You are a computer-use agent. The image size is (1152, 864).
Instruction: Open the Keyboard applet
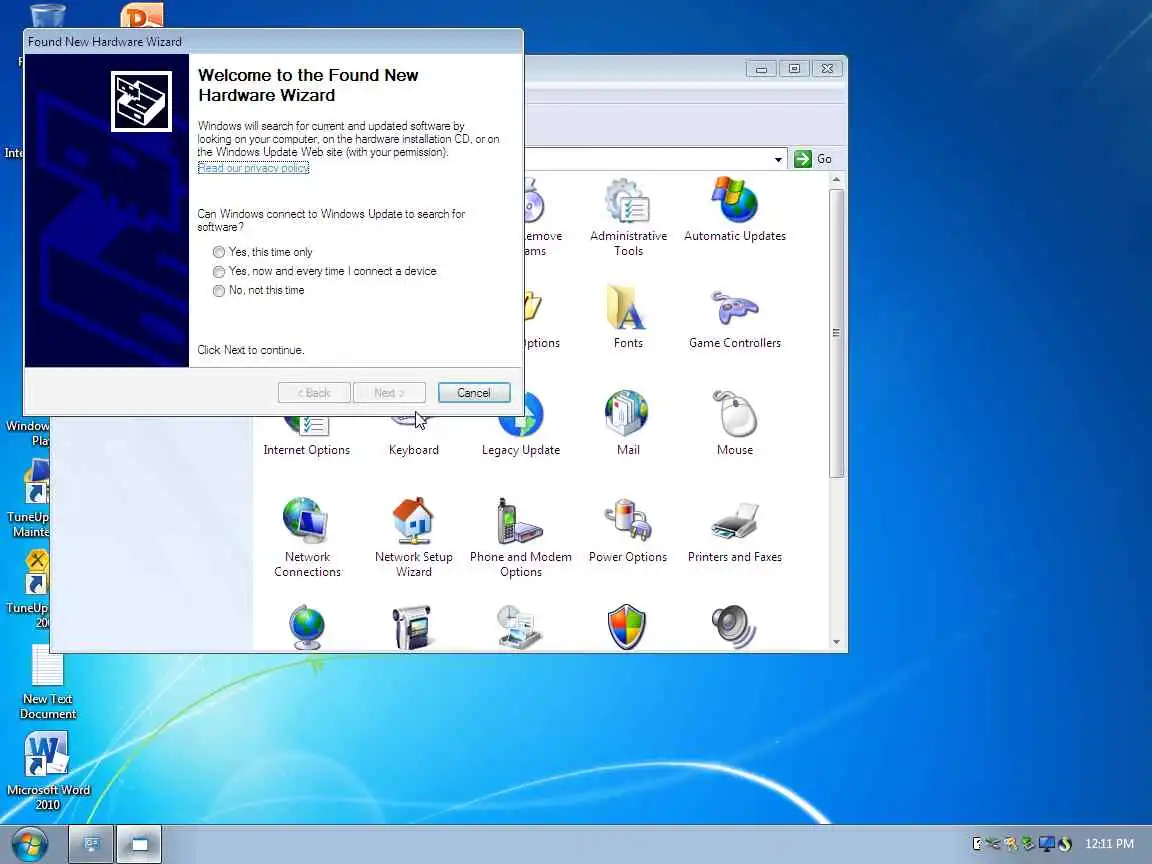pos(414,438)
